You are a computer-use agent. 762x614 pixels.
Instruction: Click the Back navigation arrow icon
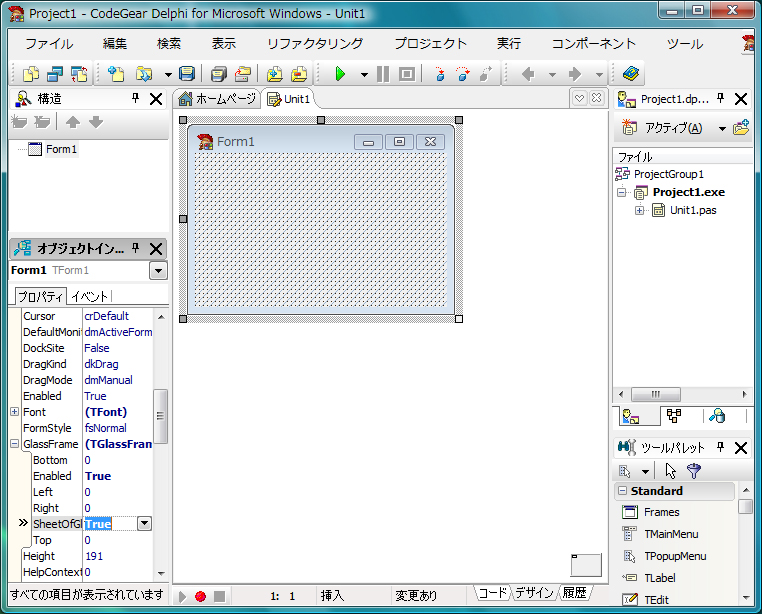(528, 74)
